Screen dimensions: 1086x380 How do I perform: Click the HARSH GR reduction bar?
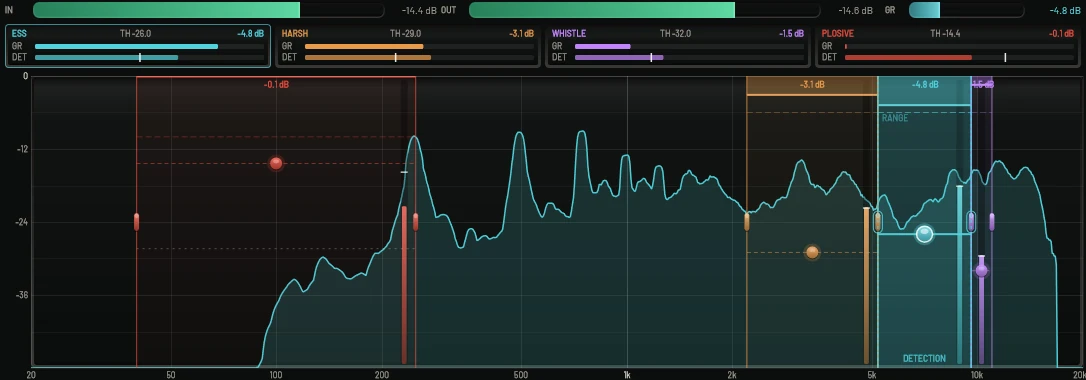coord(364,46)
